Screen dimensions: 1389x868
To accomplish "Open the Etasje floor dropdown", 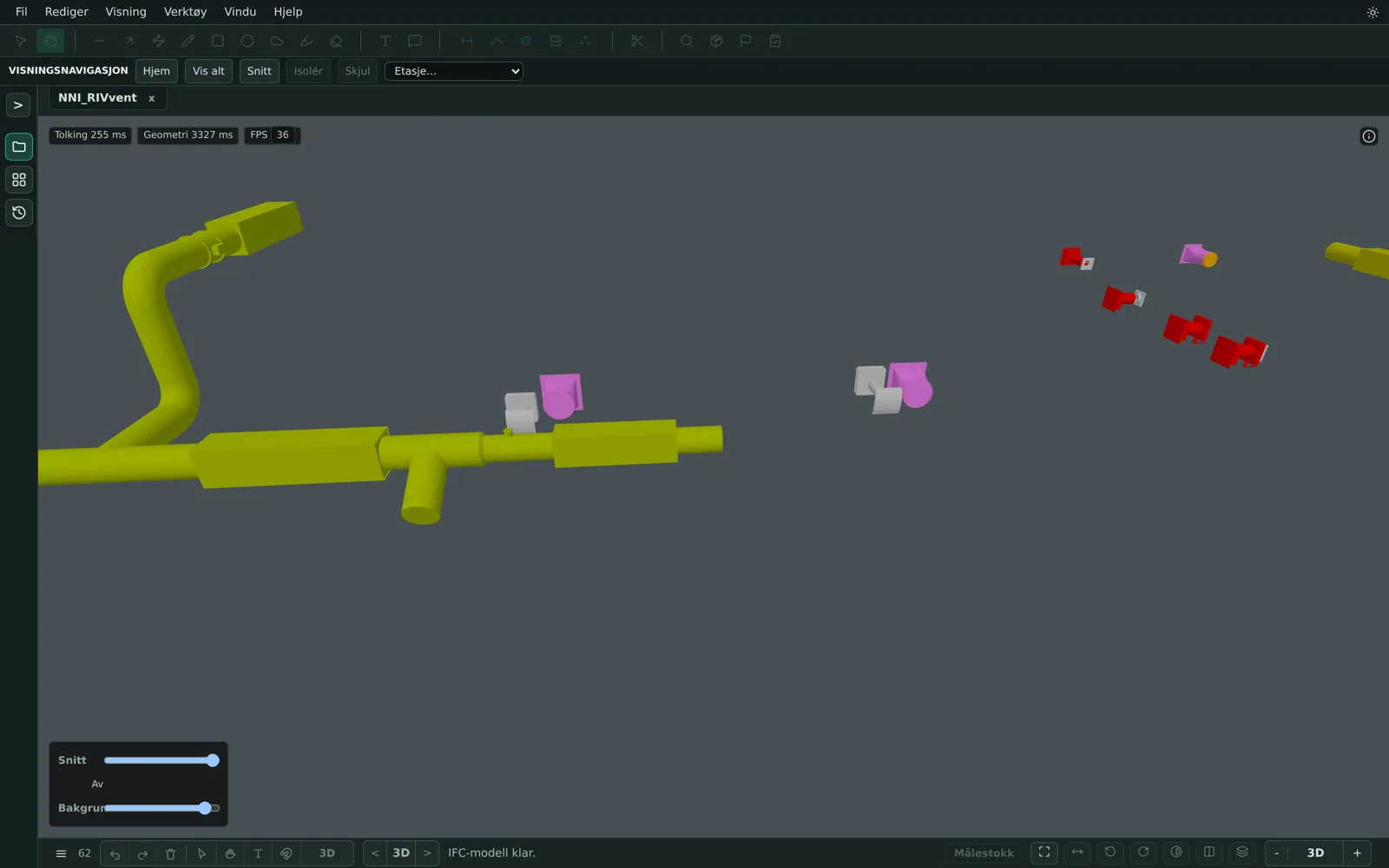I will pos(454,71).
